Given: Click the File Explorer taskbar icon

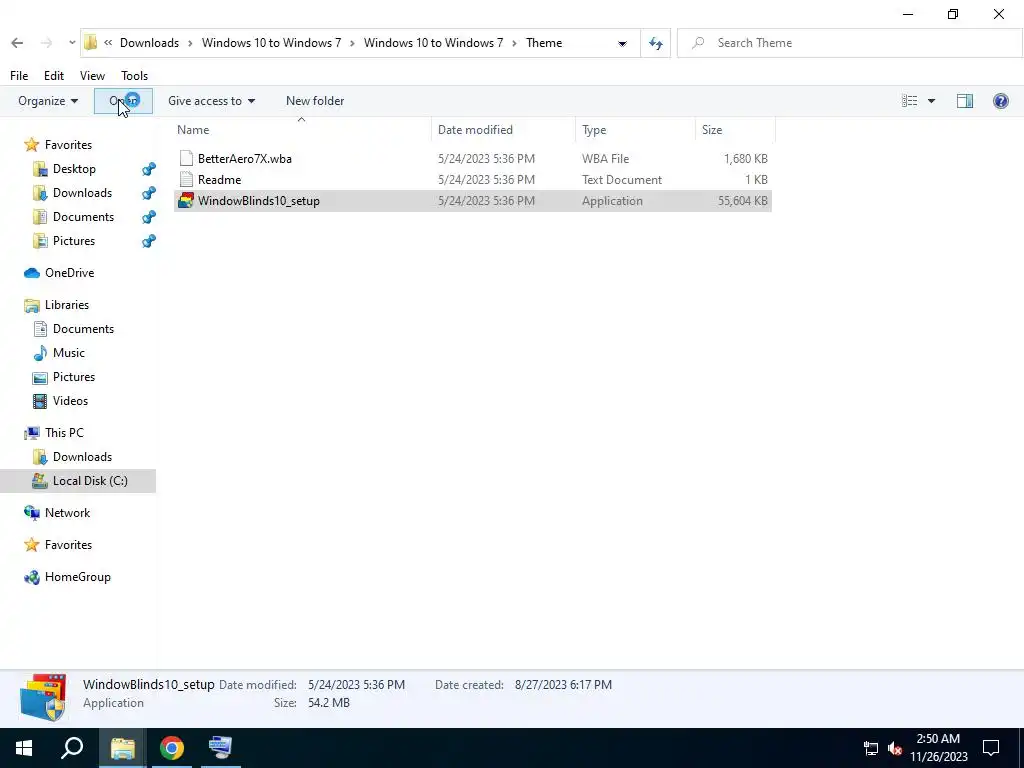Looking at the screenshot, I should [122, 748].
